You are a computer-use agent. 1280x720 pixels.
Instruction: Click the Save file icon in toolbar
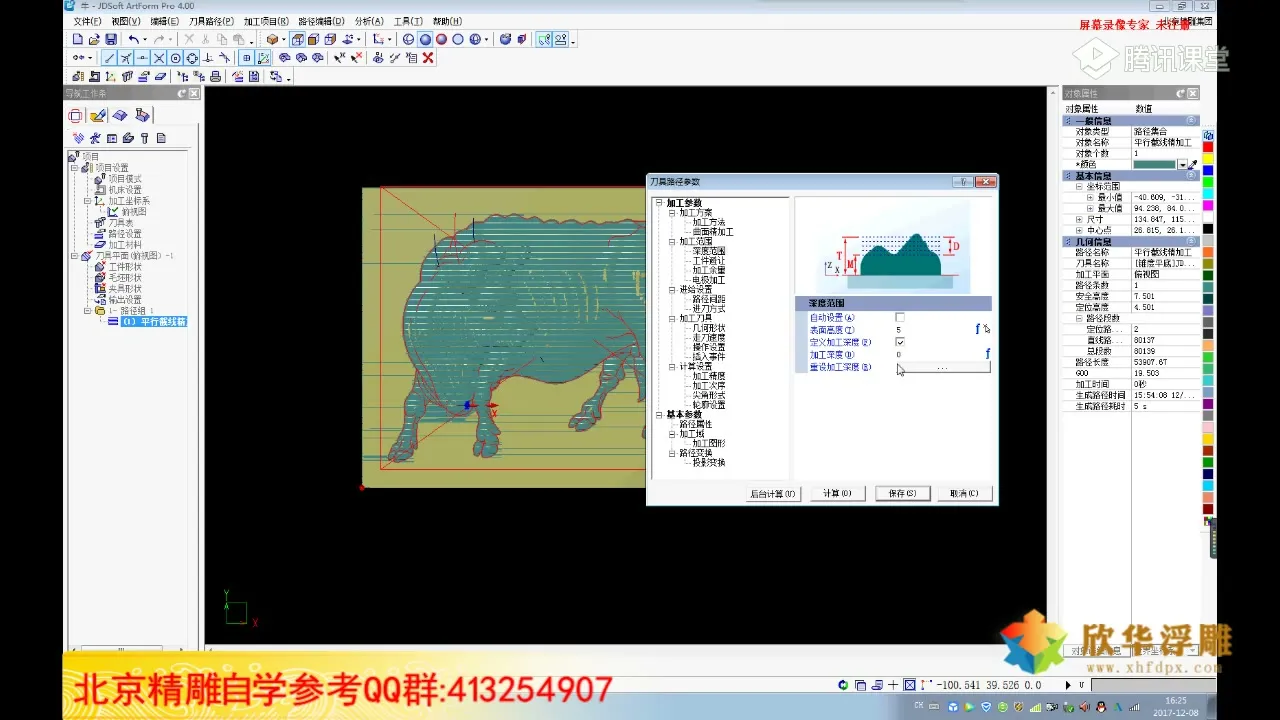click(110, 40)
